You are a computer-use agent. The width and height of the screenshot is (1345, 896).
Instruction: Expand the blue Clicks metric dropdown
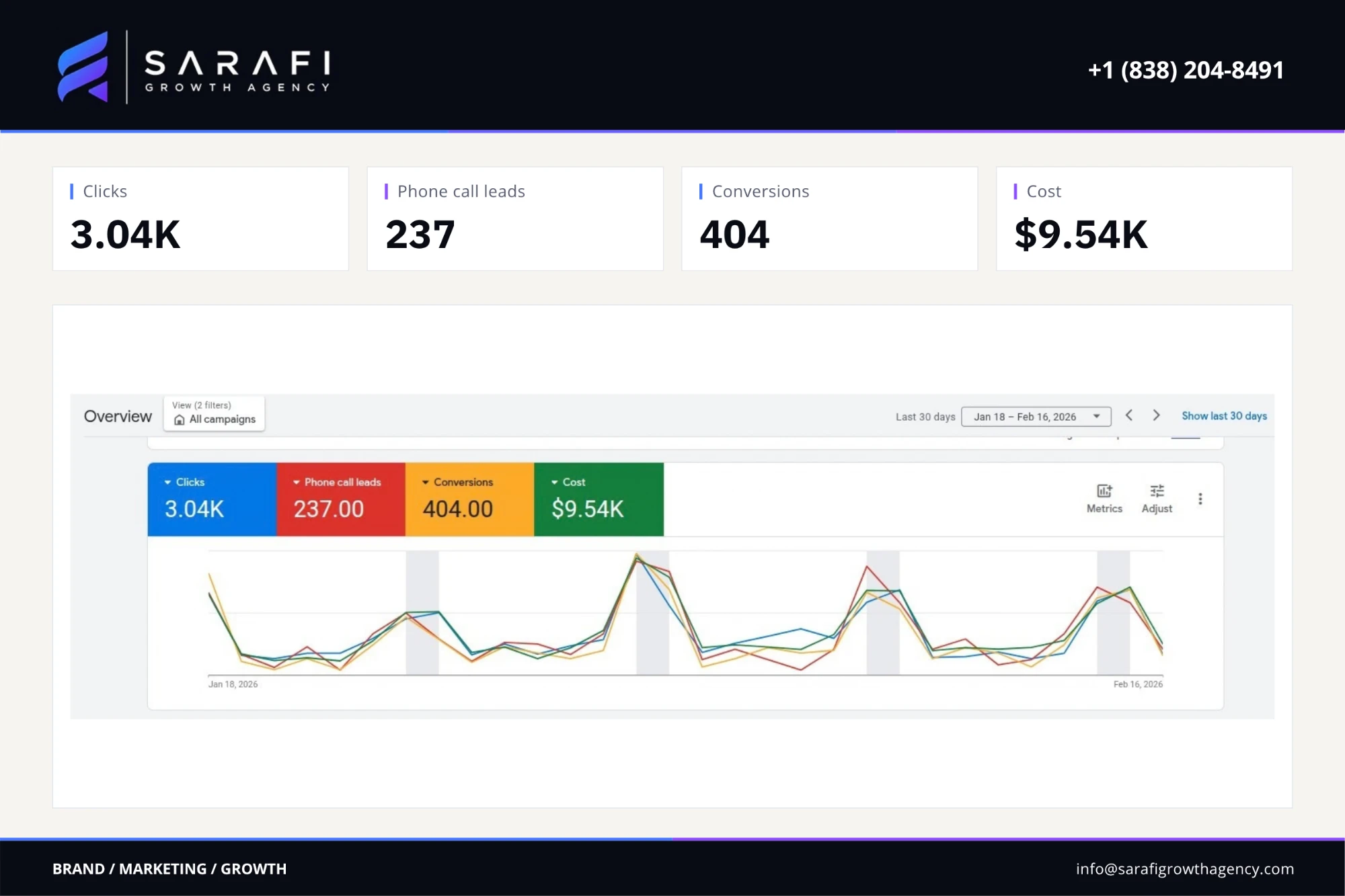point(167,482)
